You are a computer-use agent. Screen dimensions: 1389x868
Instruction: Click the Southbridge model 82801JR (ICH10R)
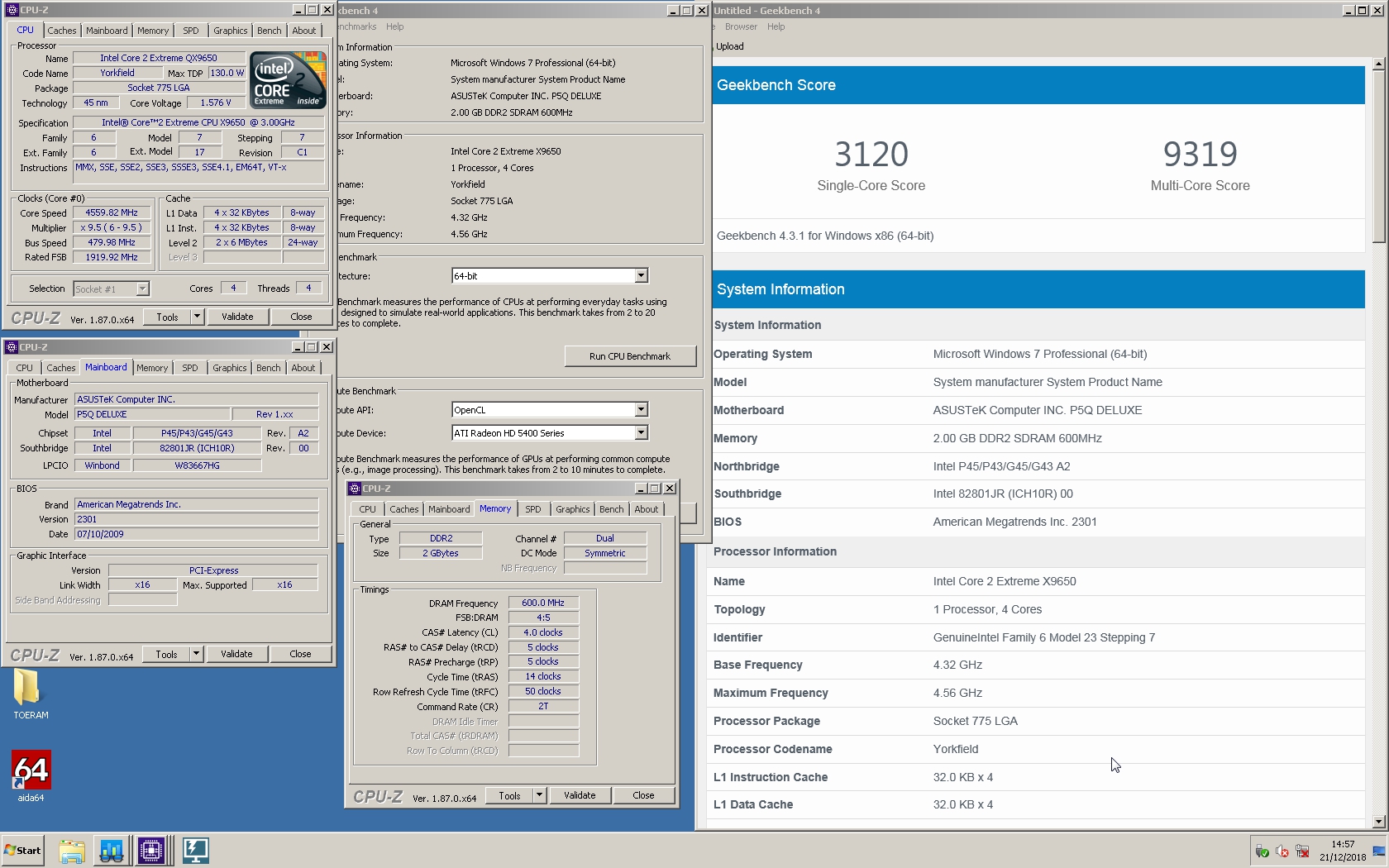197,448
